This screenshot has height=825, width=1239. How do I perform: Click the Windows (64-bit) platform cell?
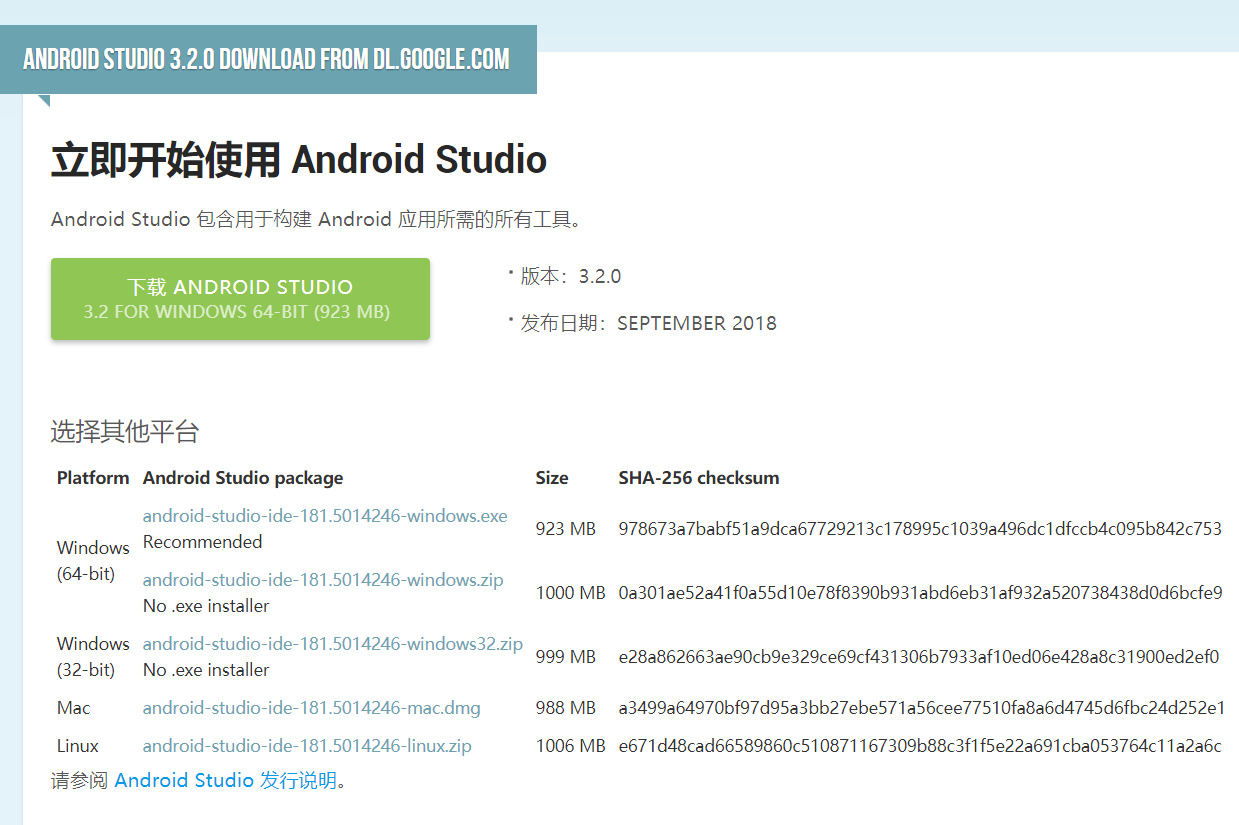point(93,561)
